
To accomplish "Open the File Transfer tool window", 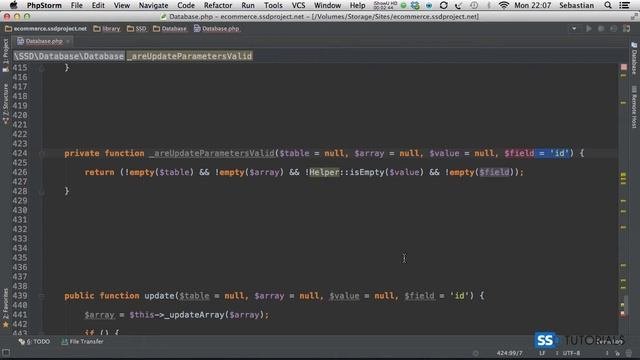I will (82, 342).
